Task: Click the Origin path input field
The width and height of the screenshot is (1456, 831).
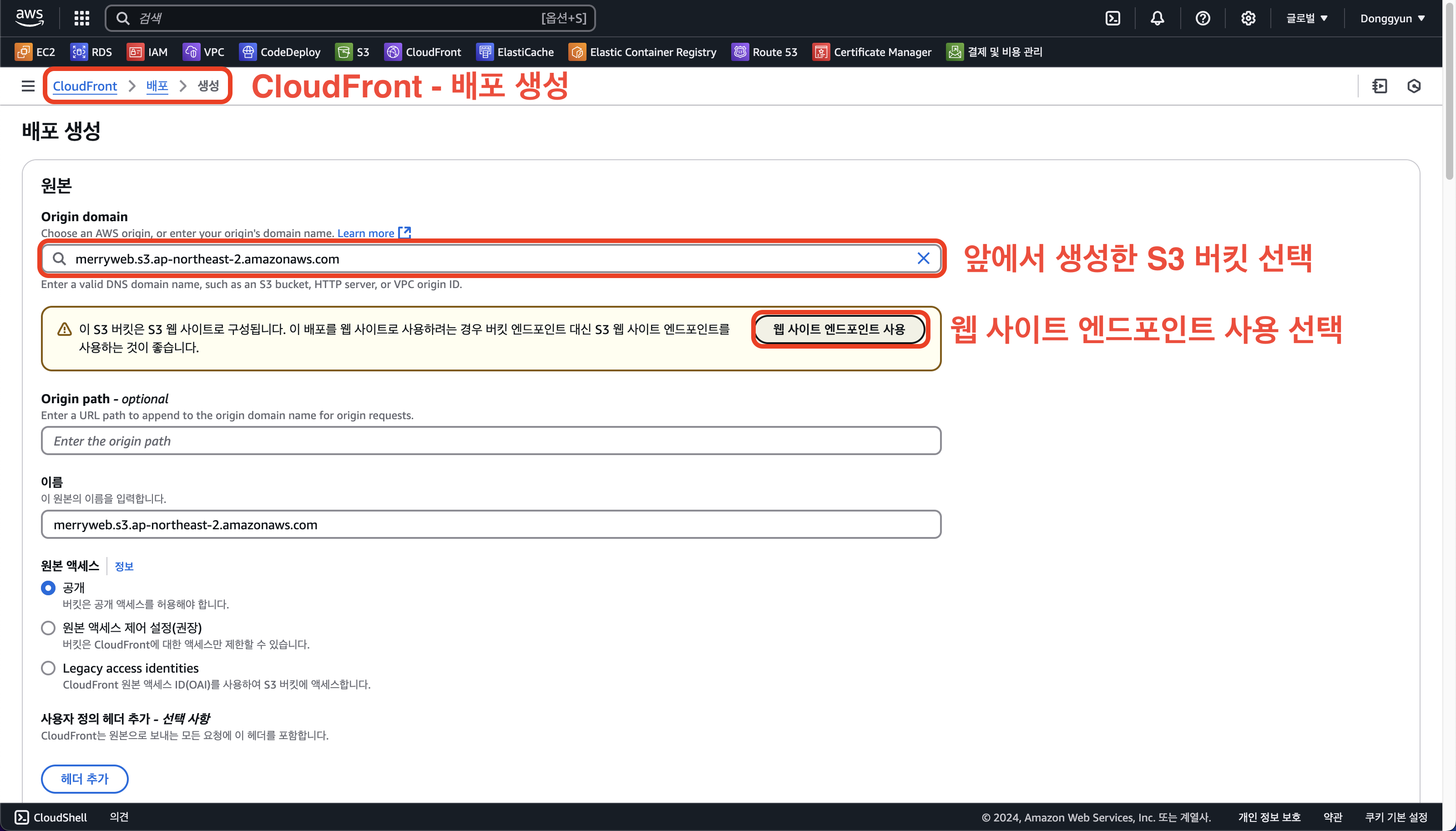Action: pyautogui.click(x=490, y=441)
